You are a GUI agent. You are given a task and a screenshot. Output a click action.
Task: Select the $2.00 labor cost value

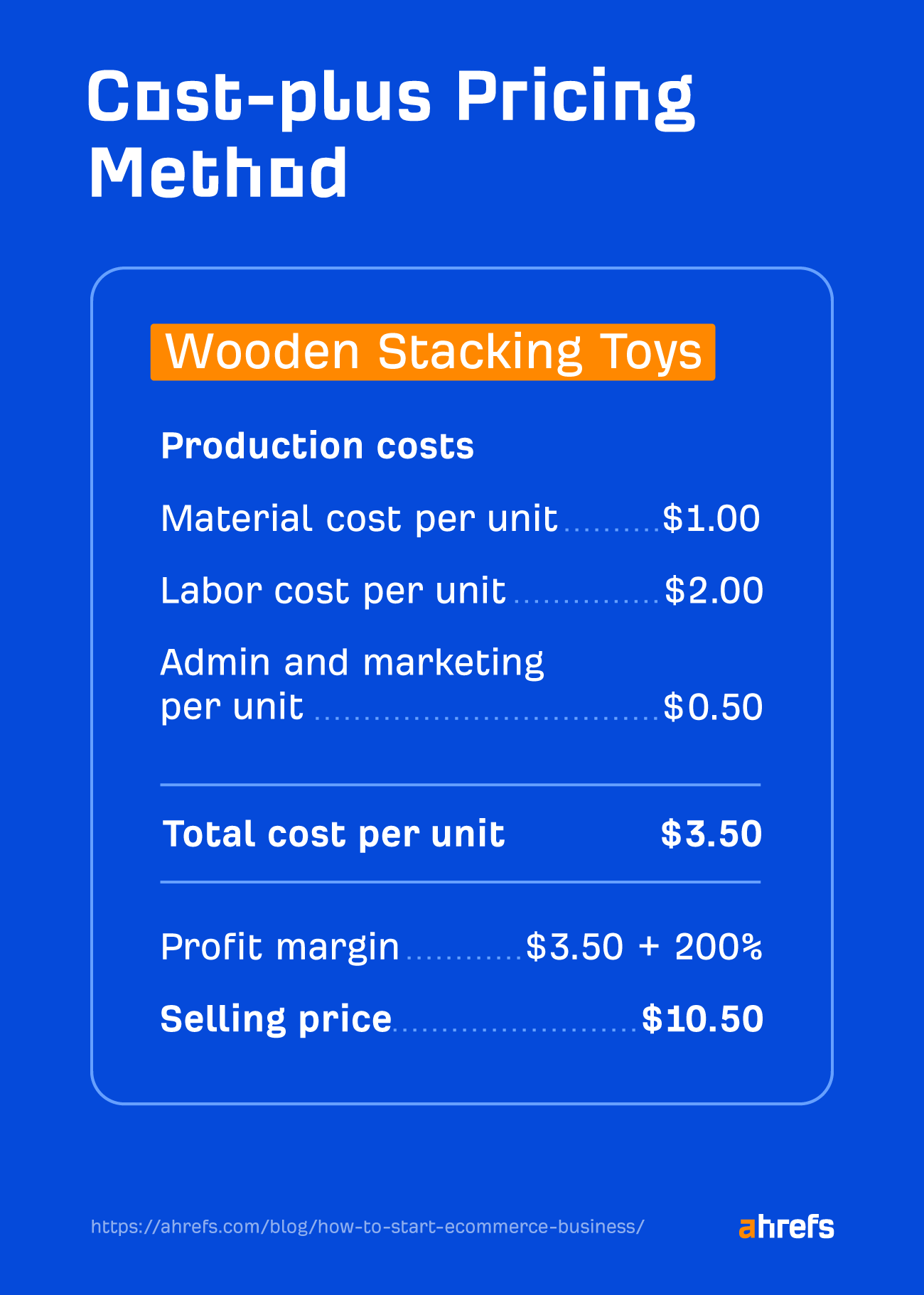[713, 591]
